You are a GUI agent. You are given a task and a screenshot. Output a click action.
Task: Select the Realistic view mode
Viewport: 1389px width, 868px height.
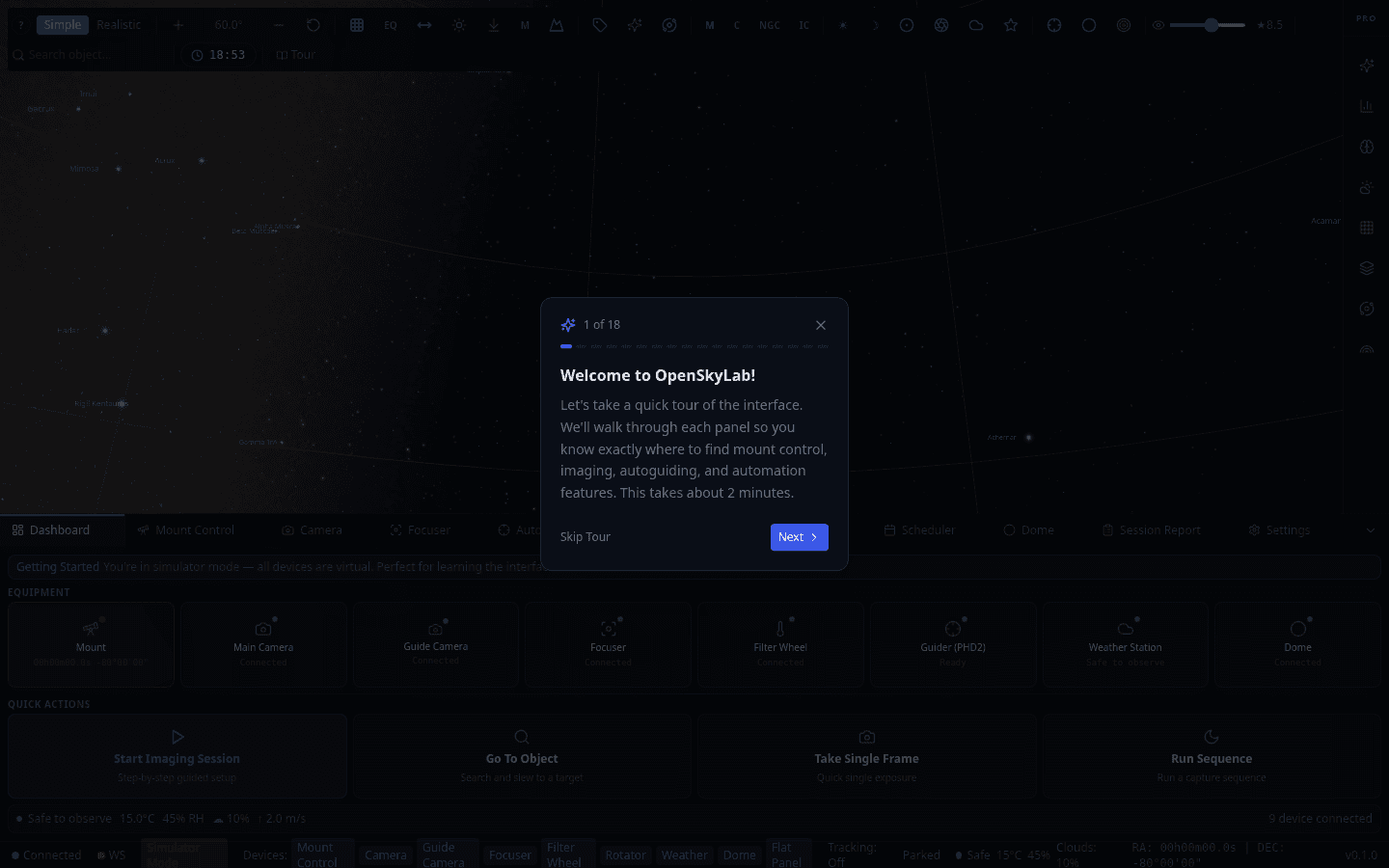click(x=119, y=25)
